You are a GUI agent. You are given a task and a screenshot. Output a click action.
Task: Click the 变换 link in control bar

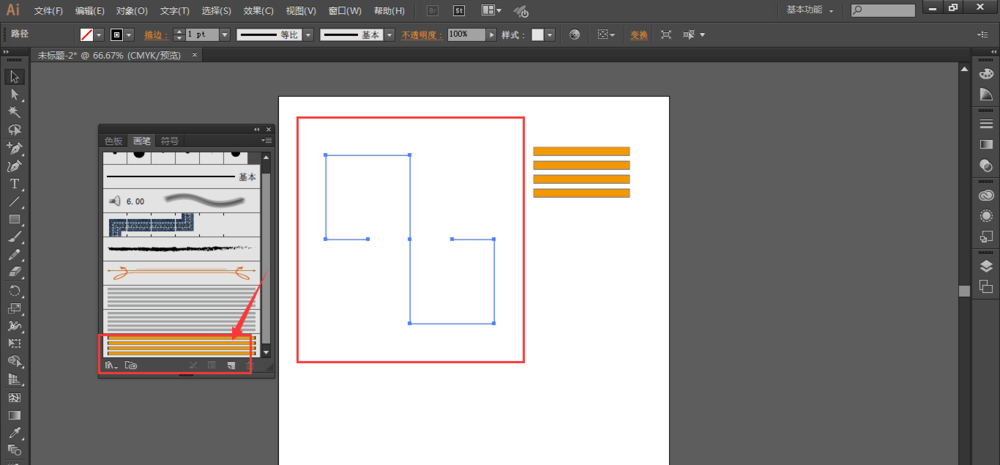[639, 34]
